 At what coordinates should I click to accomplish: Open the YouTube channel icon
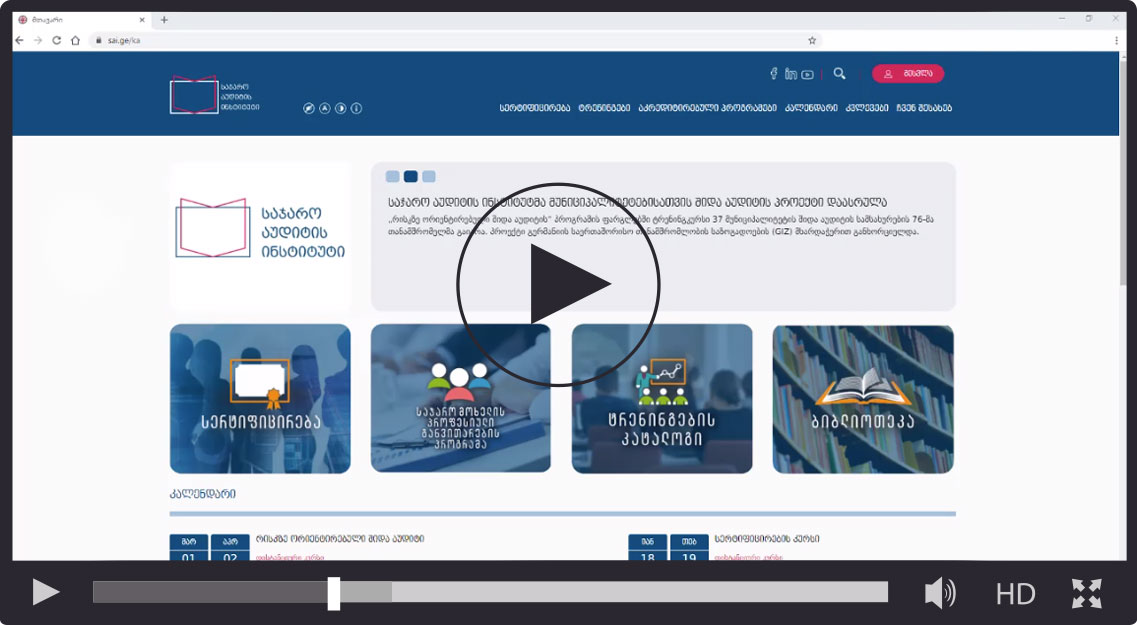(807, 74)
